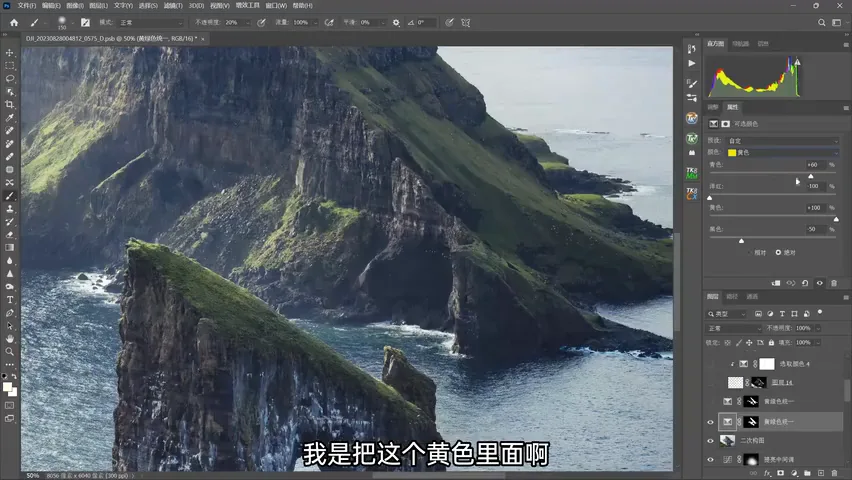
Task: Hide the 提亮中间调 layer
Action: [710, 460]
